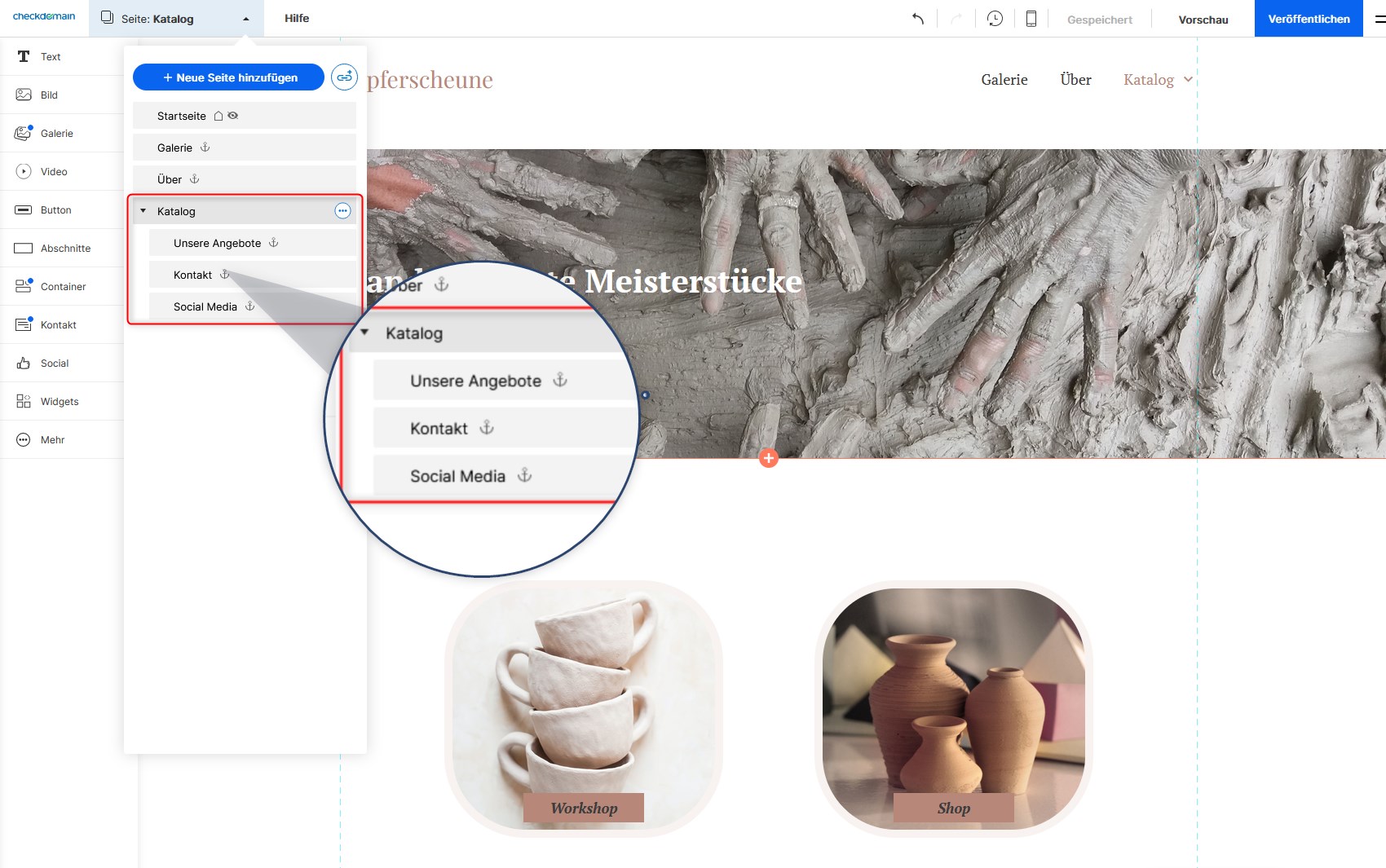Open the Widgets element panel
This screenshot has height=868, width=1386.
[60, 402]
